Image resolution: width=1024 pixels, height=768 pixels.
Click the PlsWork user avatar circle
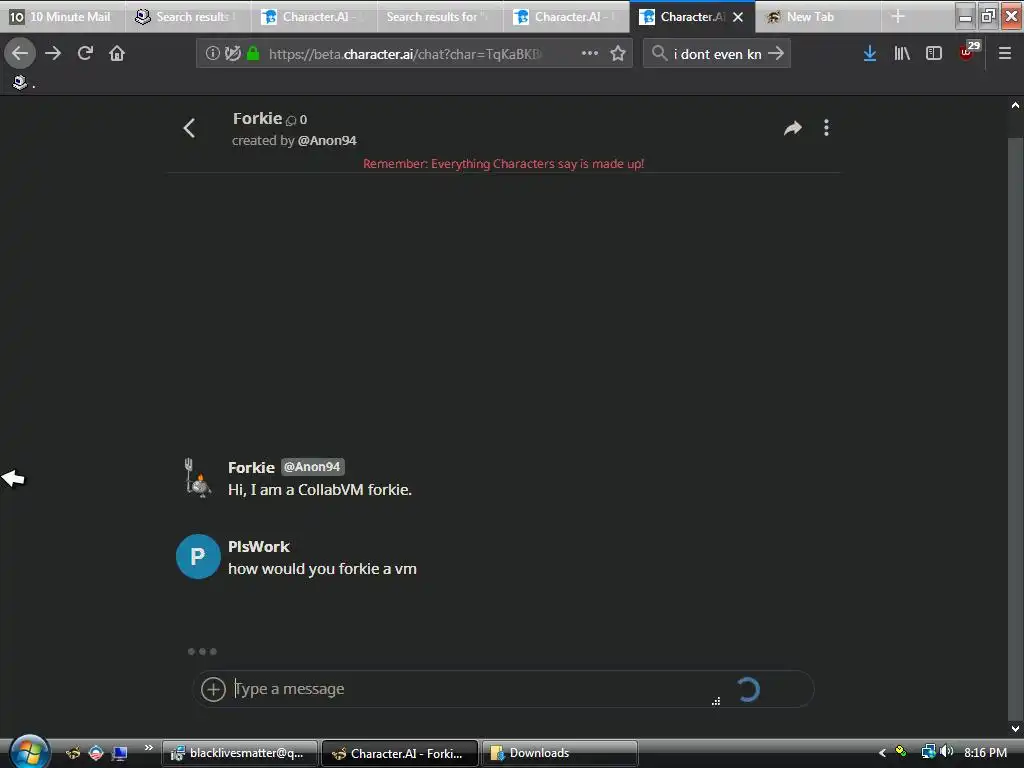(x=198, y=556)
